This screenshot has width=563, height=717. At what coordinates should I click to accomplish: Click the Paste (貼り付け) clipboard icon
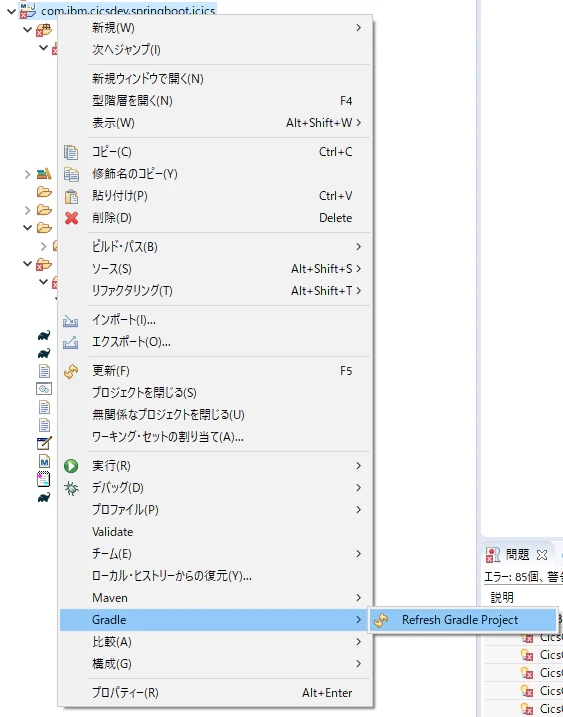[71, 196]
